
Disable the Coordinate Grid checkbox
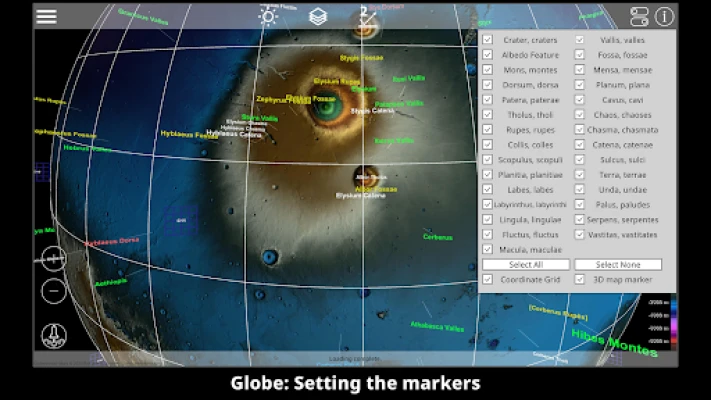pos(488,279)
